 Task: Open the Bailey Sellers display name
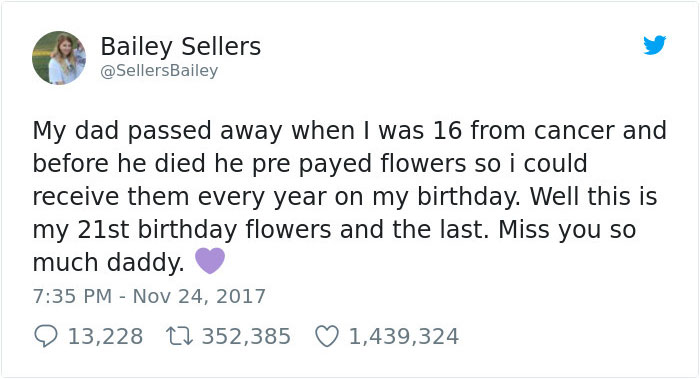pos(180,46)
